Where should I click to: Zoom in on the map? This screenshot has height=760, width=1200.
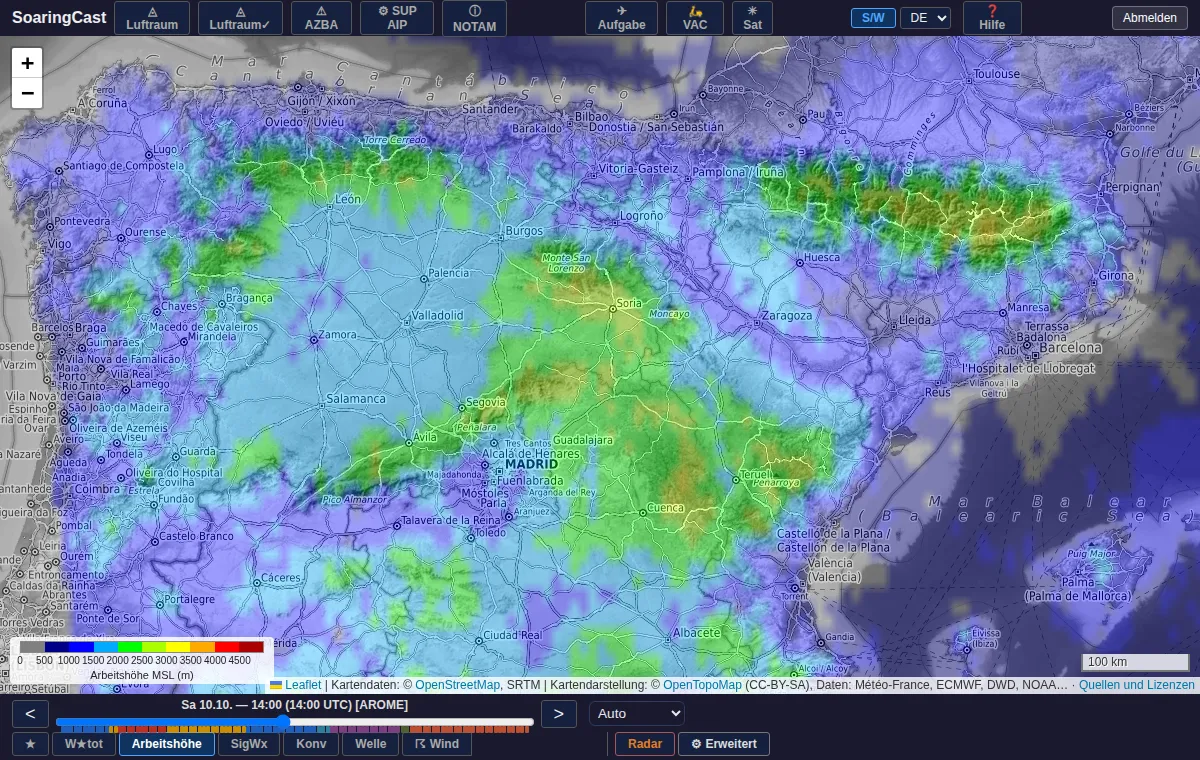coord(27,63)
